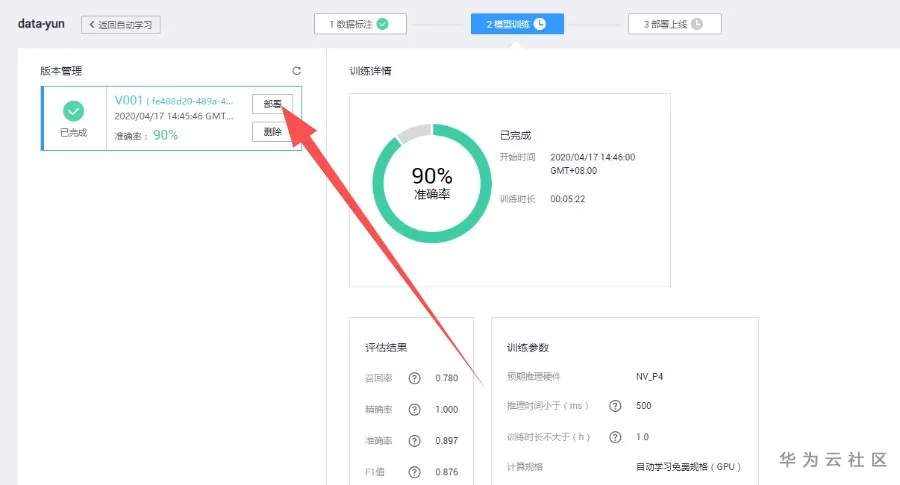This screenshot has height=485, width=900.
Task: Click green check icon in step 1 数据标注
Action: pyautogui.click(x=382, y=24)
